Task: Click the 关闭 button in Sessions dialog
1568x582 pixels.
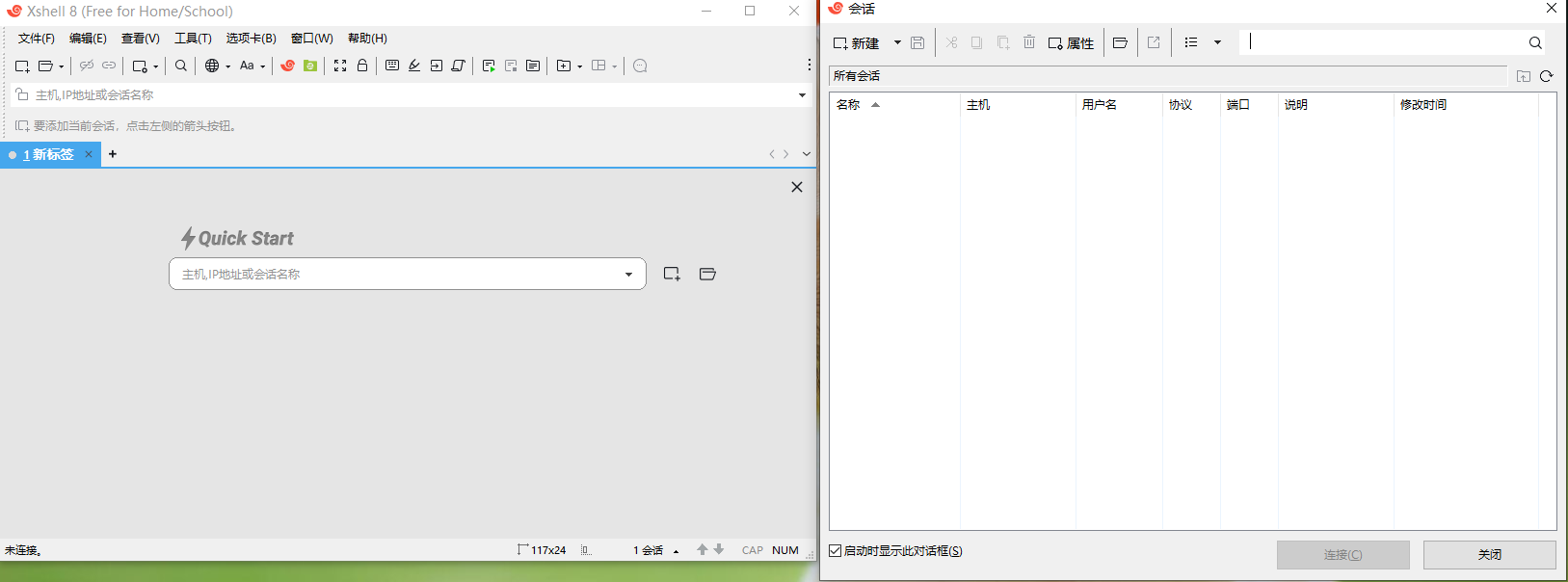Action: pos(1489,554)
